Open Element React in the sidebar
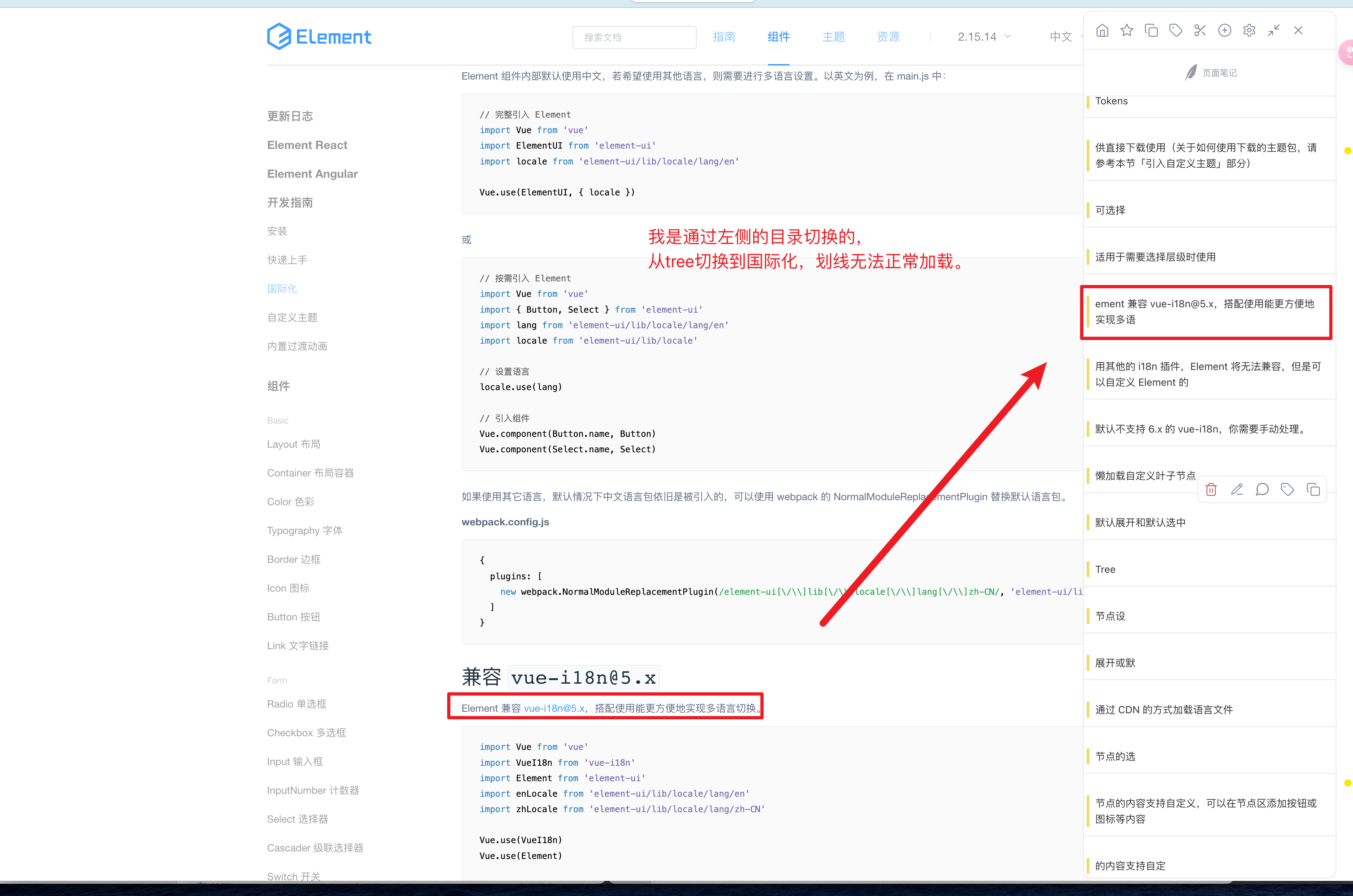The height and width of the screenshot is (896, 1353). 307,145
